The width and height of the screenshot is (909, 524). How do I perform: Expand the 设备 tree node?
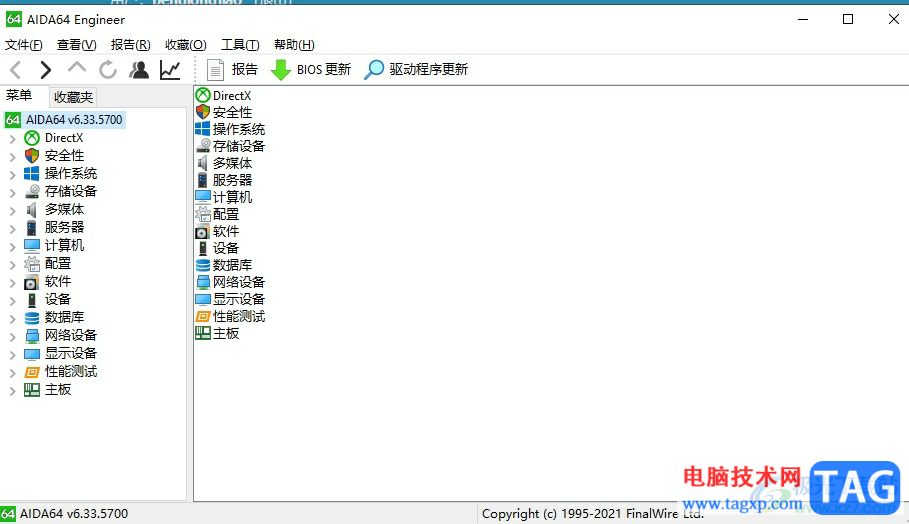[x=12, y=300]
